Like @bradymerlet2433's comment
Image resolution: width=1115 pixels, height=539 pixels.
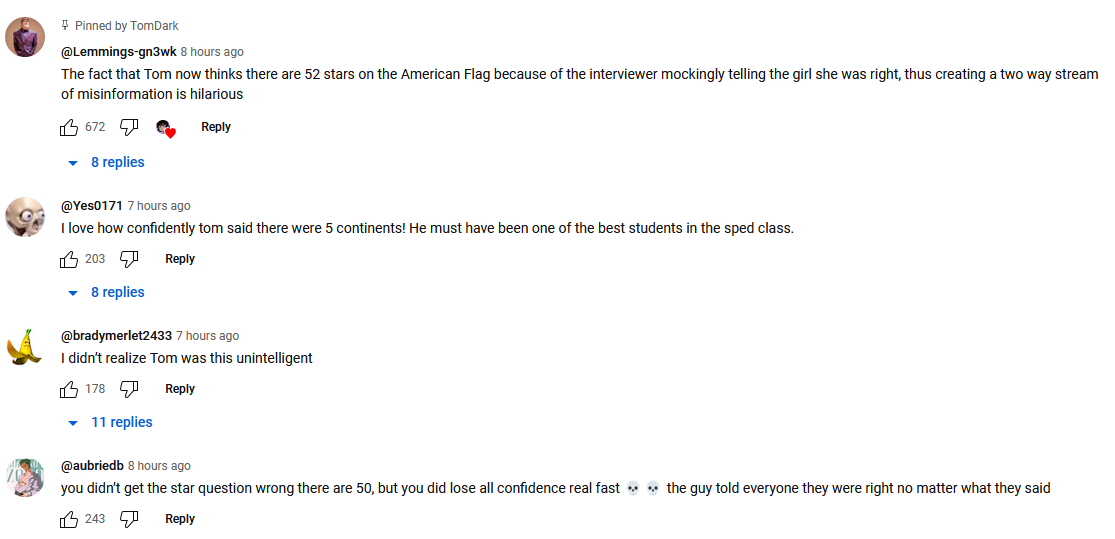(69, 389)
